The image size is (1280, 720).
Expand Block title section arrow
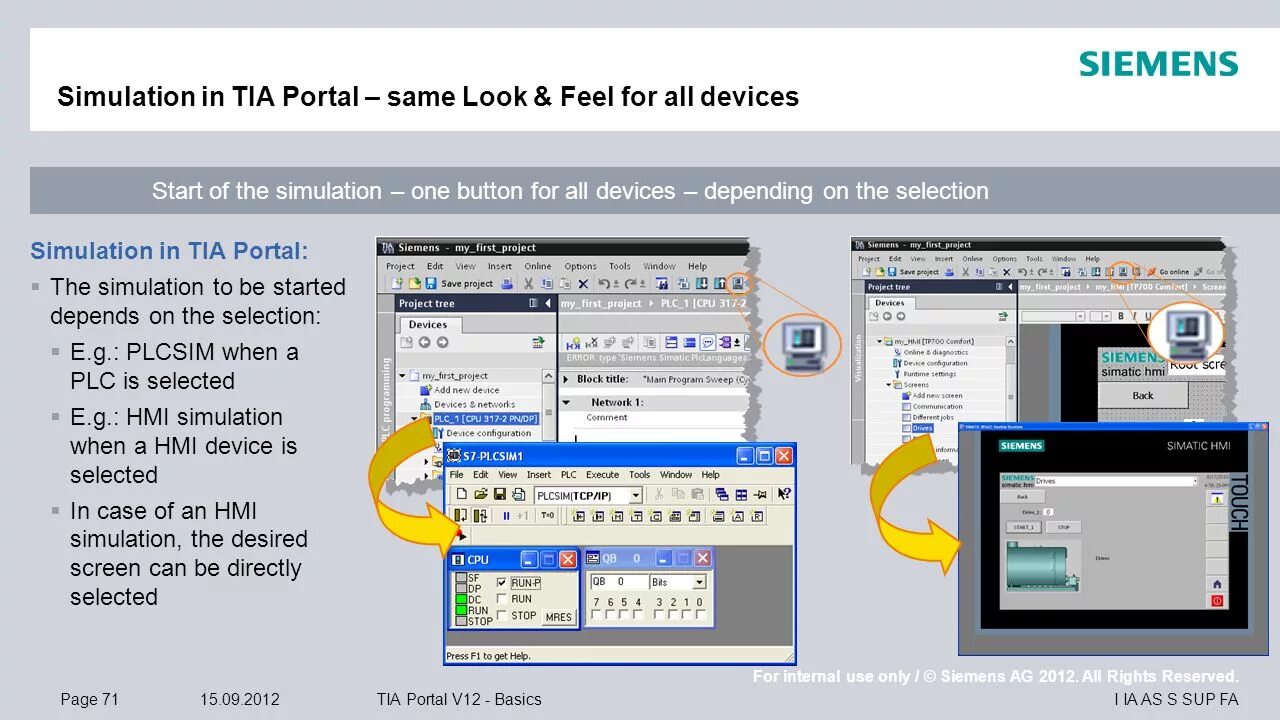pos(565,379)
